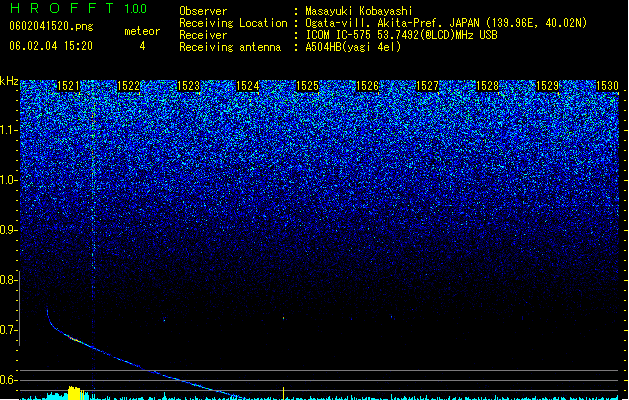Viewport: 629px width, 400px height.
Task: Click the 0.8 kHz axis label
Action: [x=8, y=280]
